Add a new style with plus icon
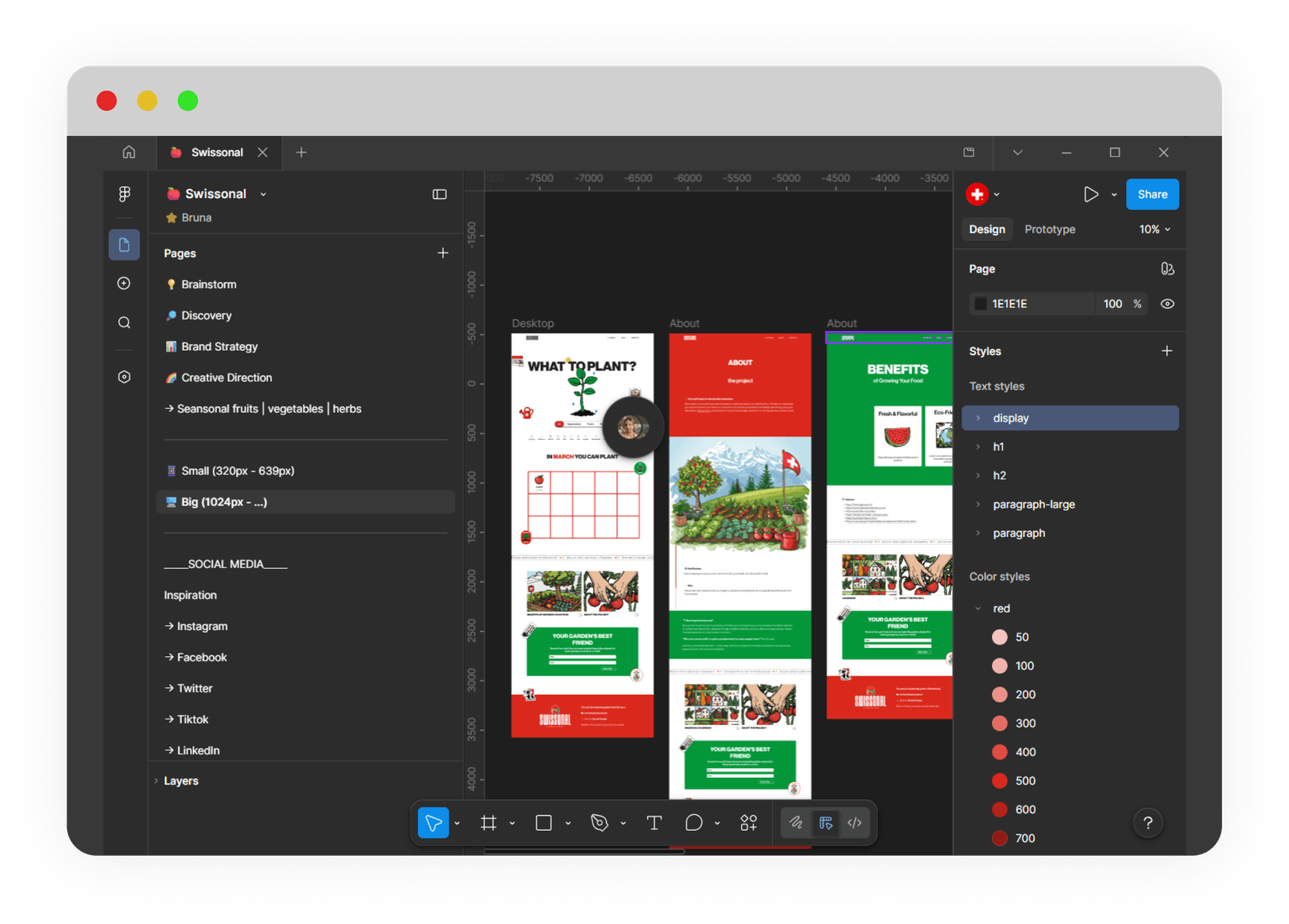Image resolution: width=1289 pixels, height=924 pixels. click(1166, 351)
